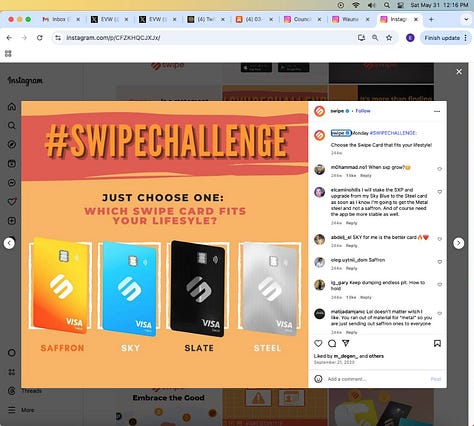The height and width of the screenshot is (426, 474).
Task: Open the comment bubble icon
Action: 332,343
